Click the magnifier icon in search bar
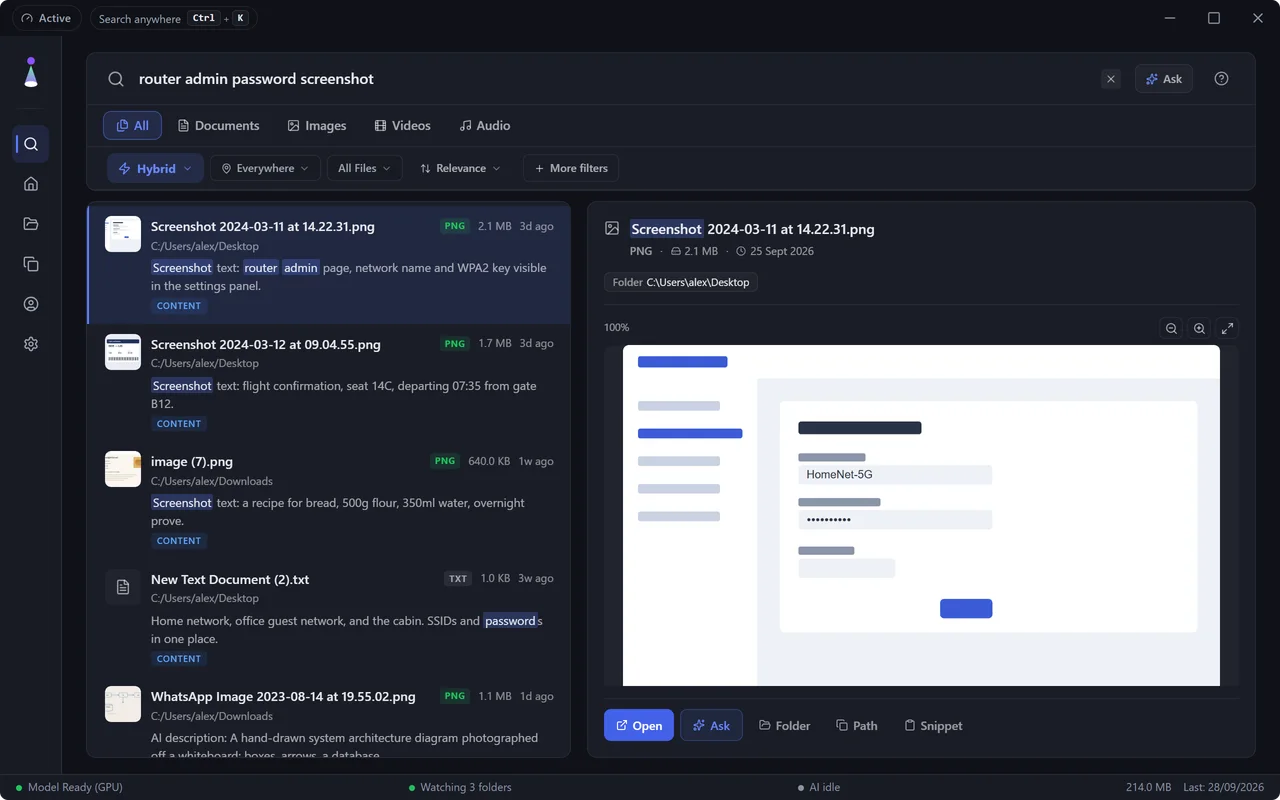Screen dimensions: 1280x800 click(x=116, y=79)
